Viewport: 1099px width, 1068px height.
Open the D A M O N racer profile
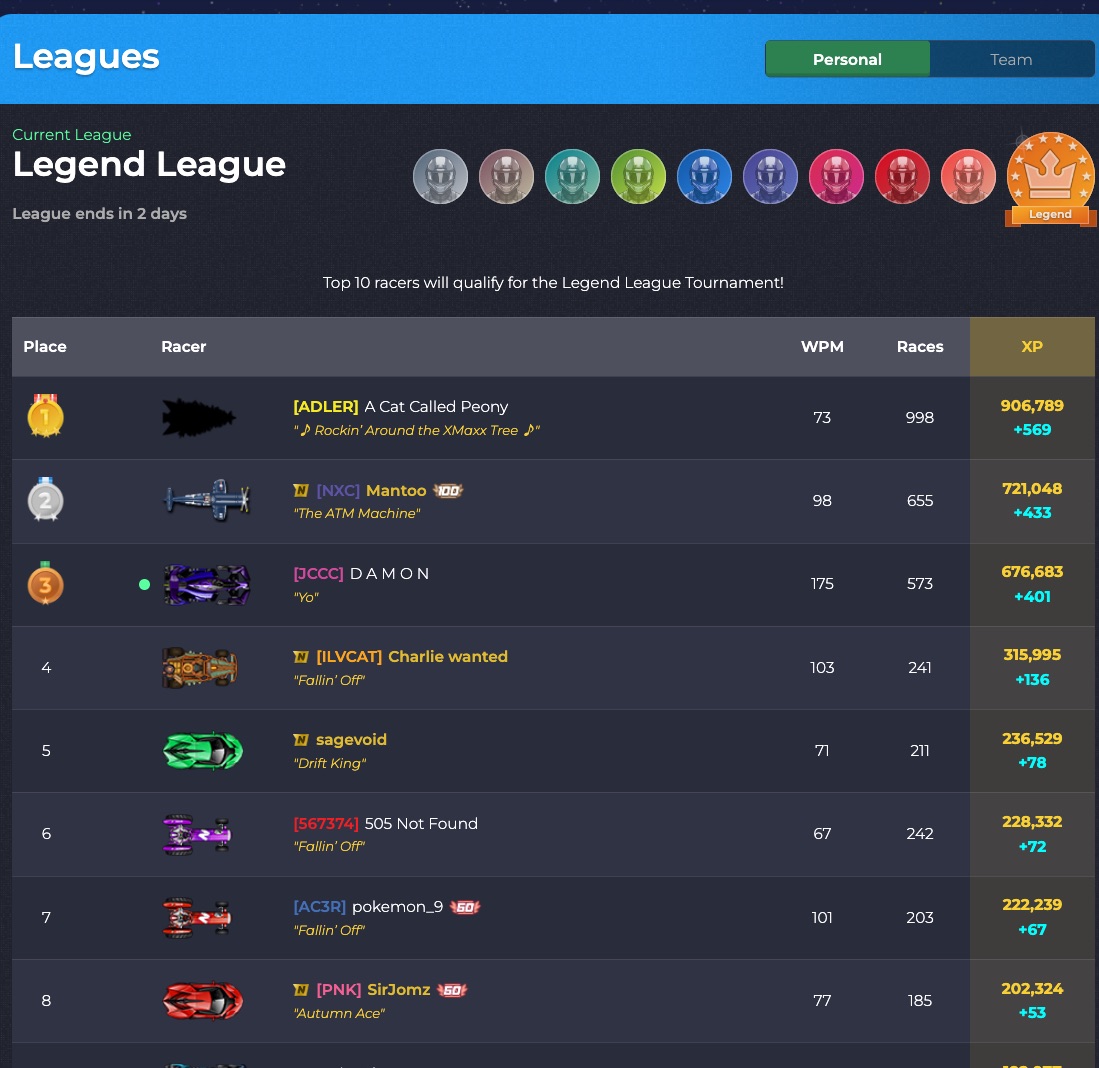pos(389,573)
